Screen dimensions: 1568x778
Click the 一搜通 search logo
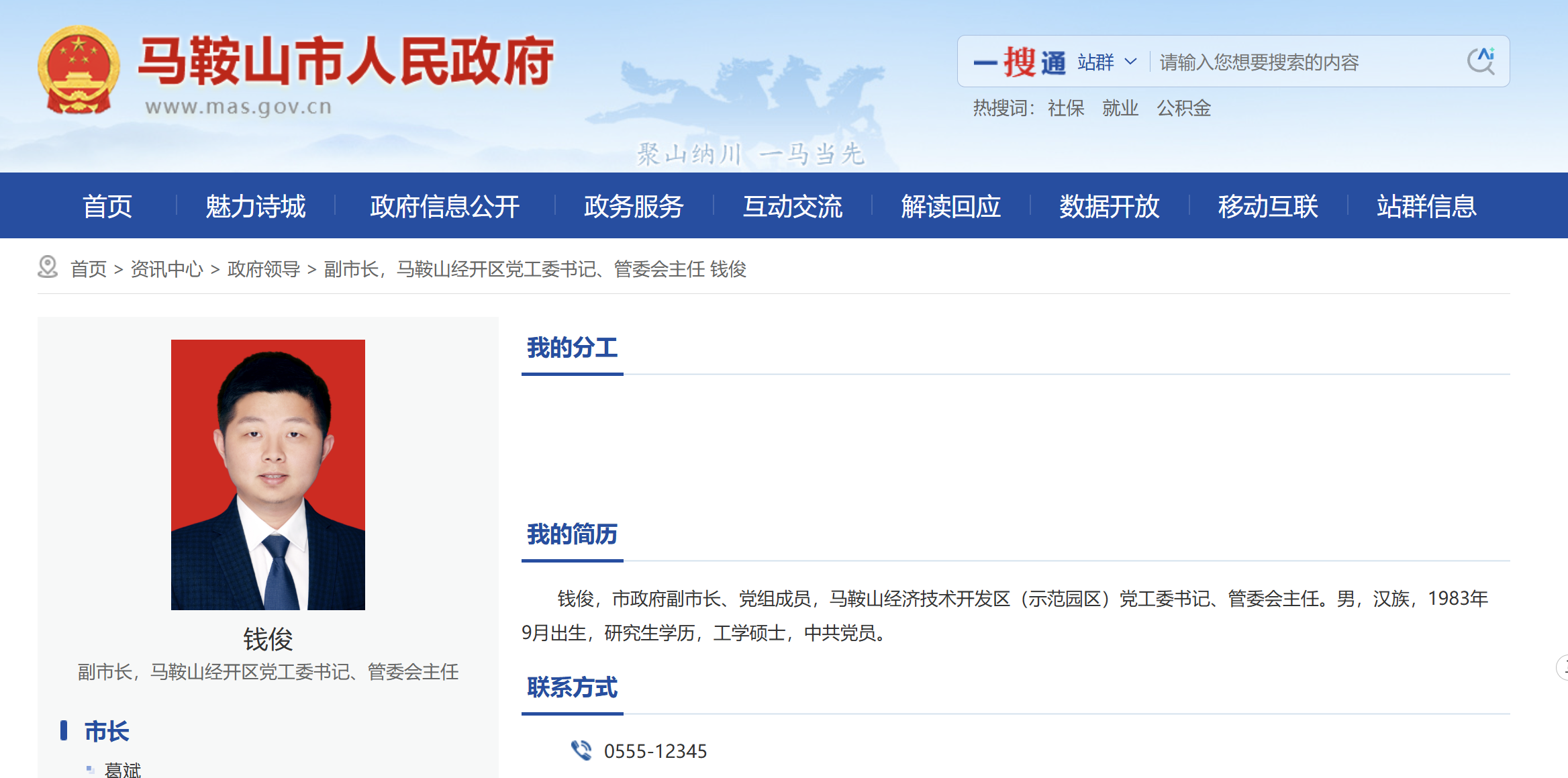pyautogui.click(x=1020, y=62)
